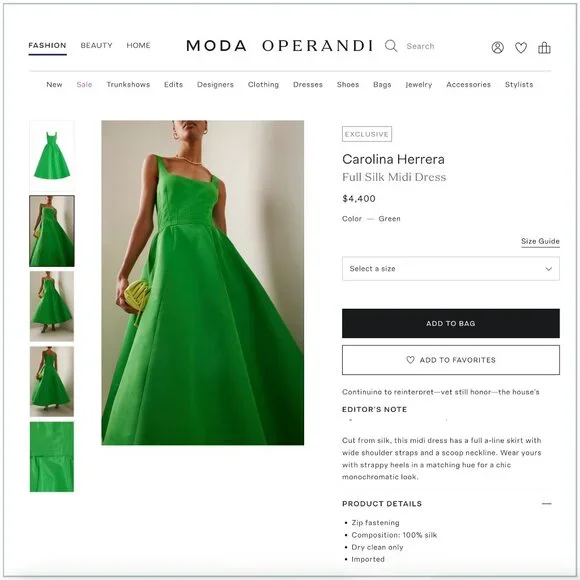Switch to the Home tab
580x580 pixels.
point(138,45)
